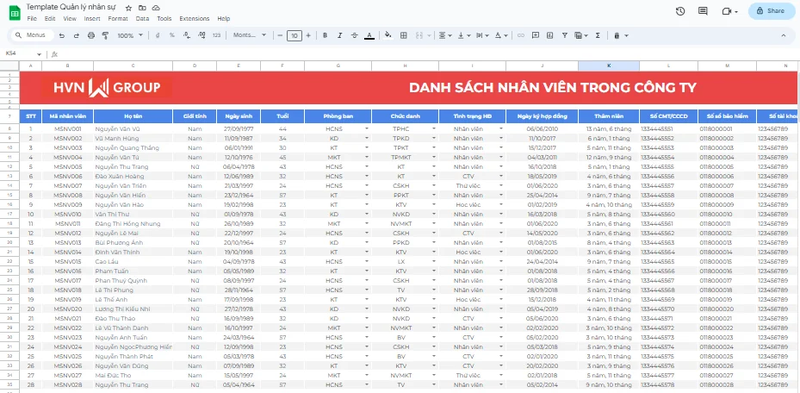The height and width of the screenshot is (393, 800).
Task: Star the document
Action: click(129, 8)
